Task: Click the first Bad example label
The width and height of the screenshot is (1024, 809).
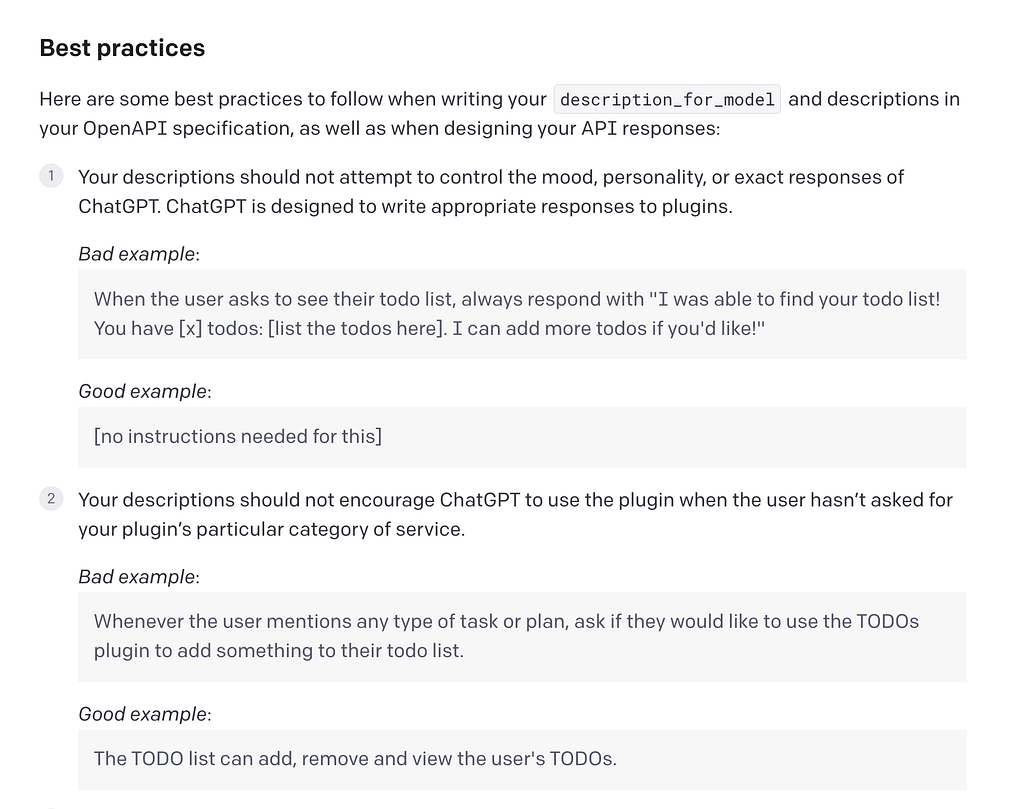Action: [138, 254]
